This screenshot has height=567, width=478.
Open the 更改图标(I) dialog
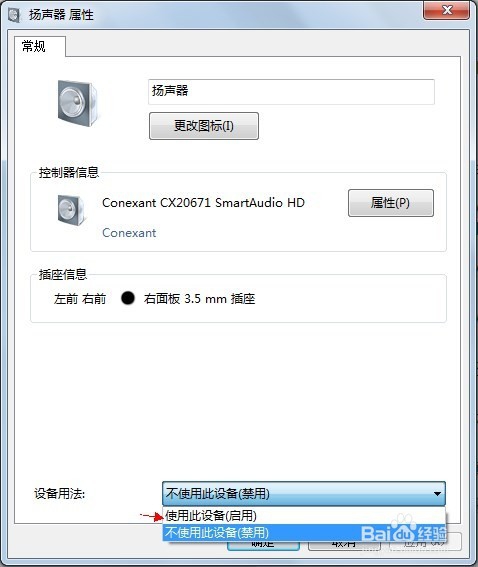(204, 126)
